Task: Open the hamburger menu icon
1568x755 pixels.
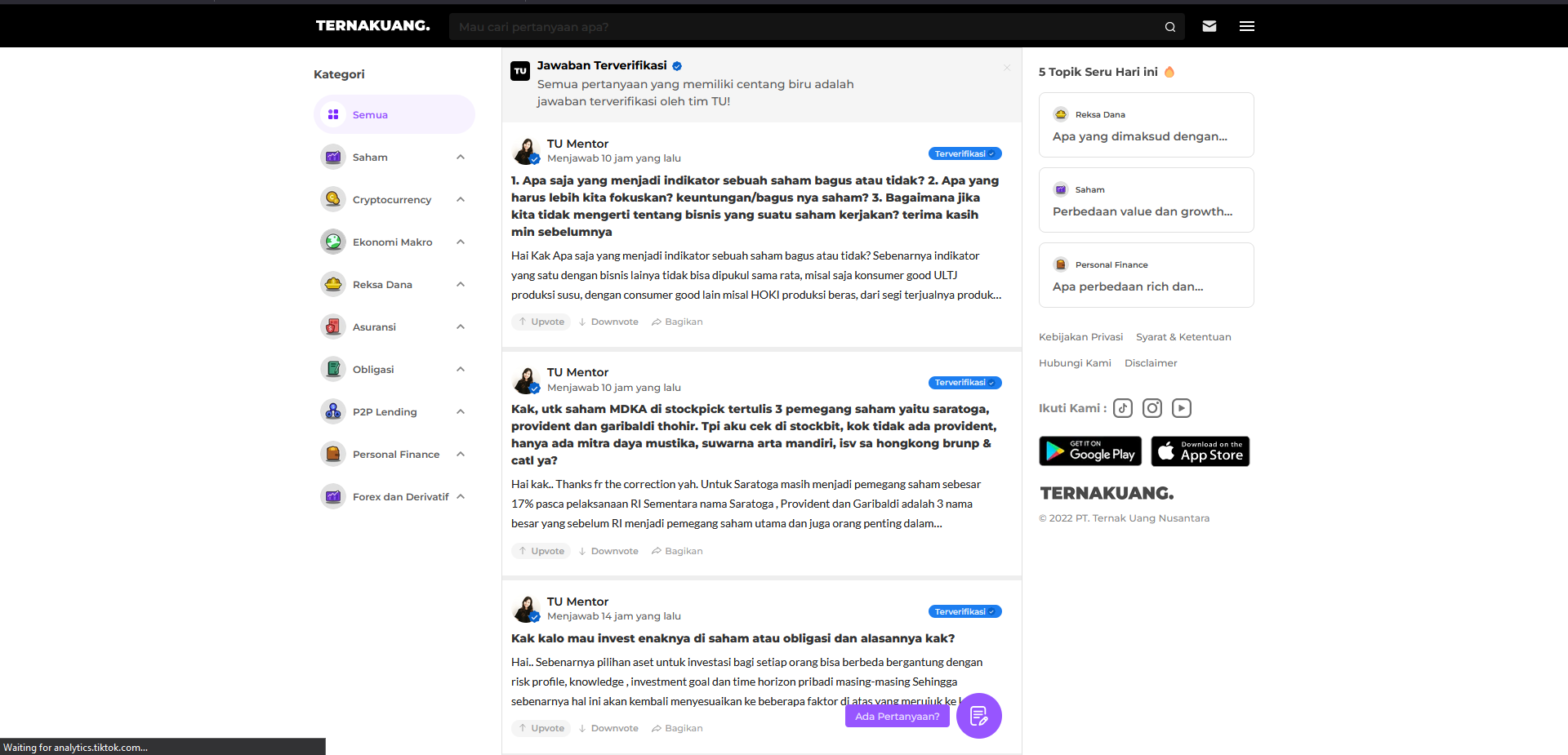Action: tap(1247, 26)
